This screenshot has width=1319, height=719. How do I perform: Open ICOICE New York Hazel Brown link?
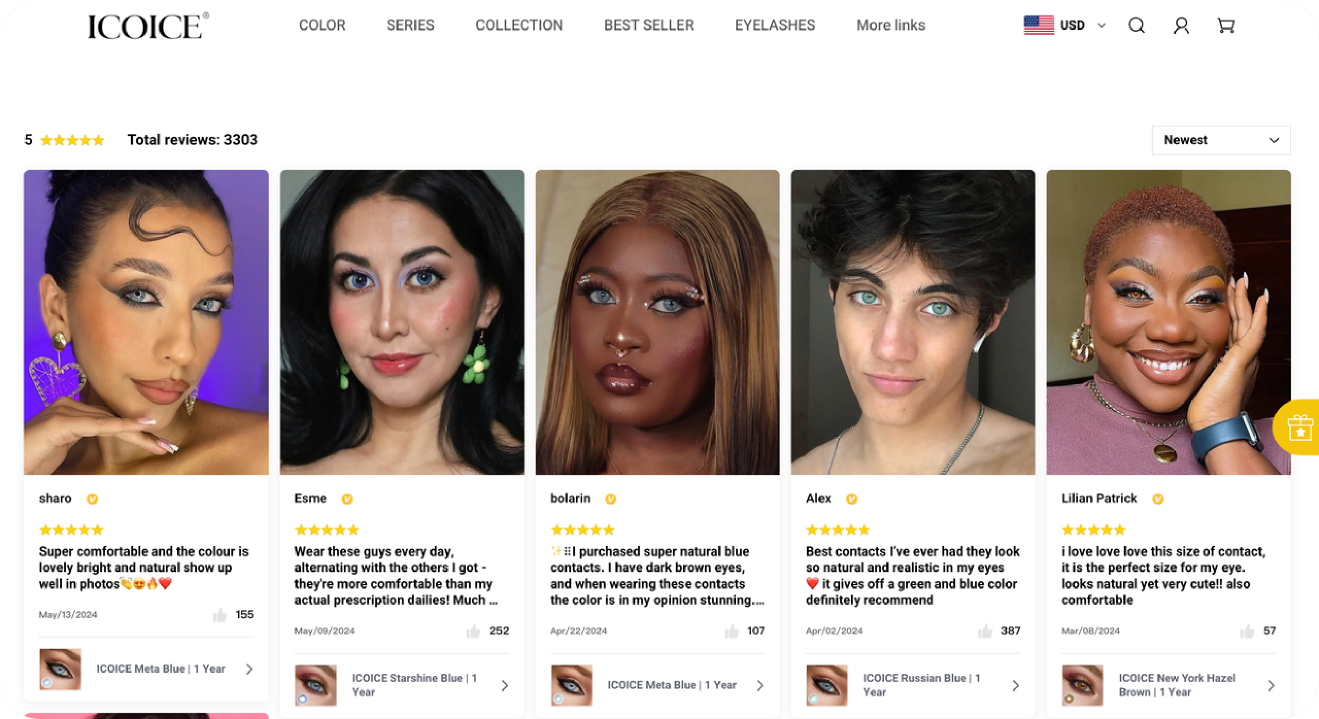point(1177,685)
